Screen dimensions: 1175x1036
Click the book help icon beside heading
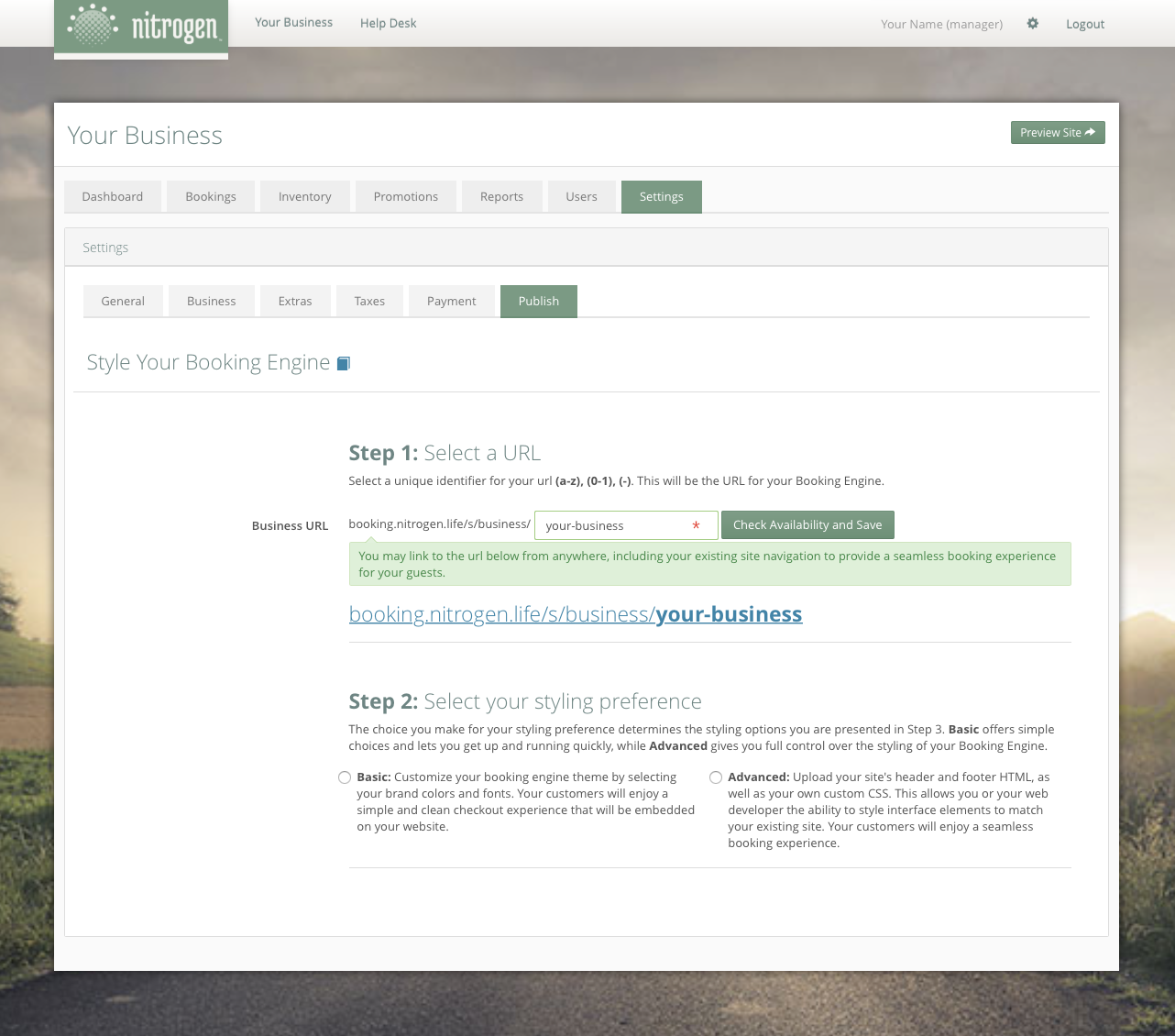point(344,364)
